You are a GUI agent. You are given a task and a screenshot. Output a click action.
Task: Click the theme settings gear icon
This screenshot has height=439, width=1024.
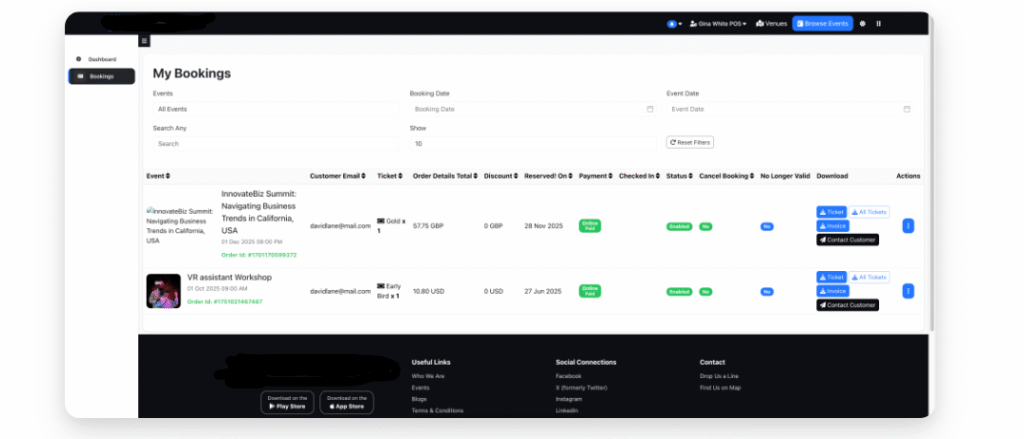(863, 23)
